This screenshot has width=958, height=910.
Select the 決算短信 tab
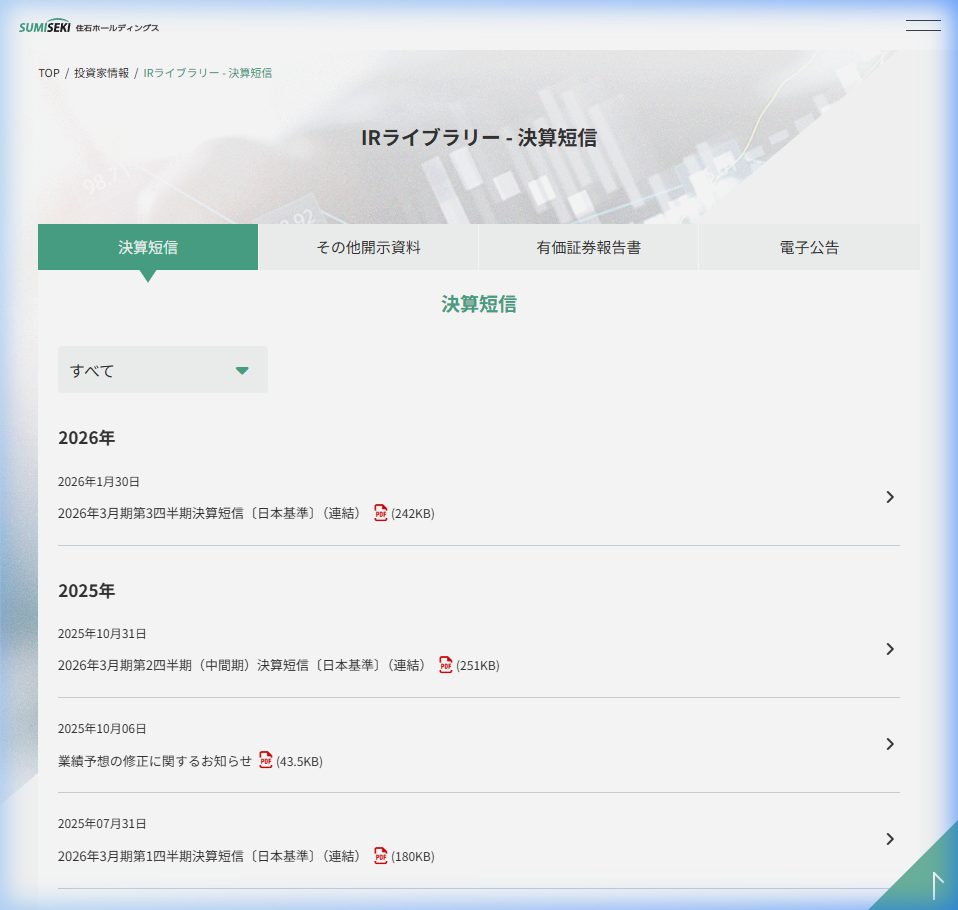point(147,247)
